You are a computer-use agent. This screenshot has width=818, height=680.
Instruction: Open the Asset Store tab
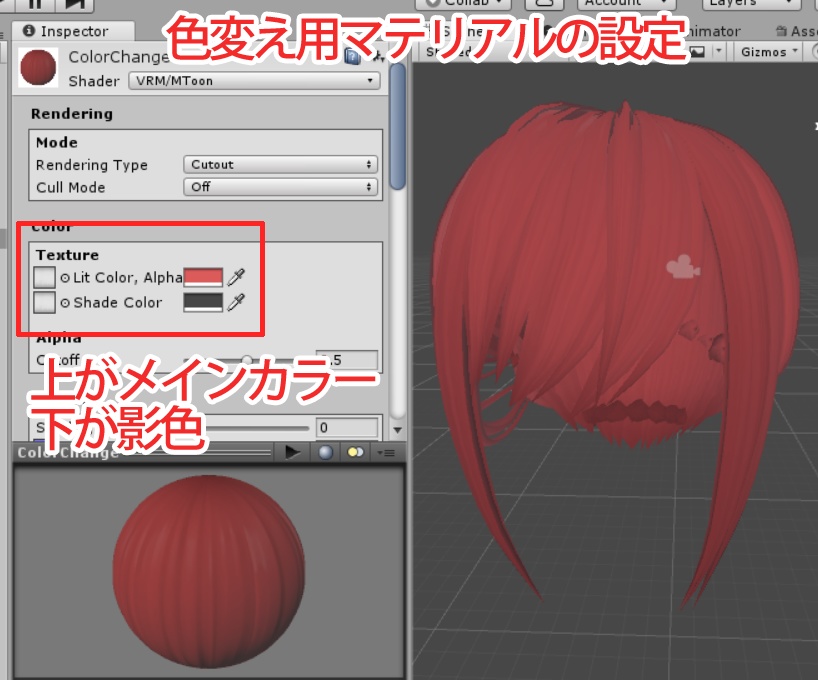pyautogui.click(x=797, y=31)
